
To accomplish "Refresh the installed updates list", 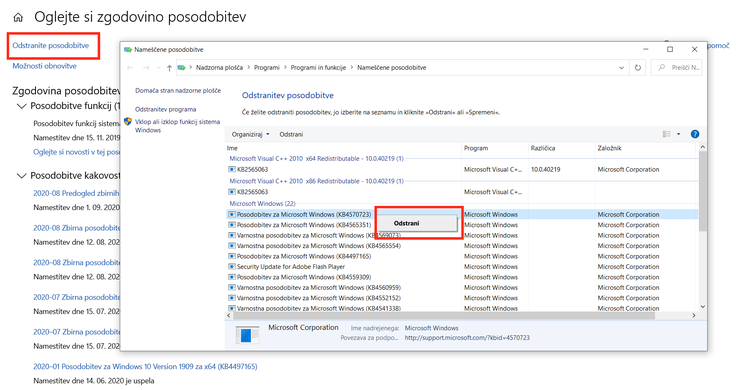I will coord(638,68).
